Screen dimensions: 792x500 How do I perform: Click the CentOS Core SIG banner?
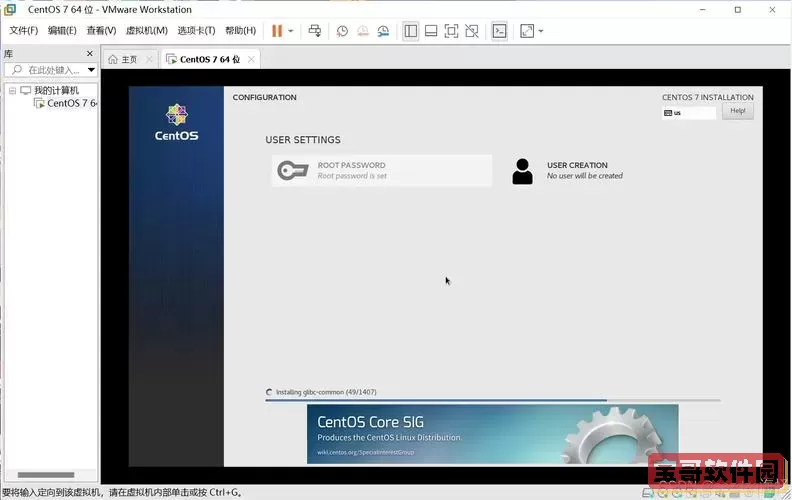pos(492,434)
